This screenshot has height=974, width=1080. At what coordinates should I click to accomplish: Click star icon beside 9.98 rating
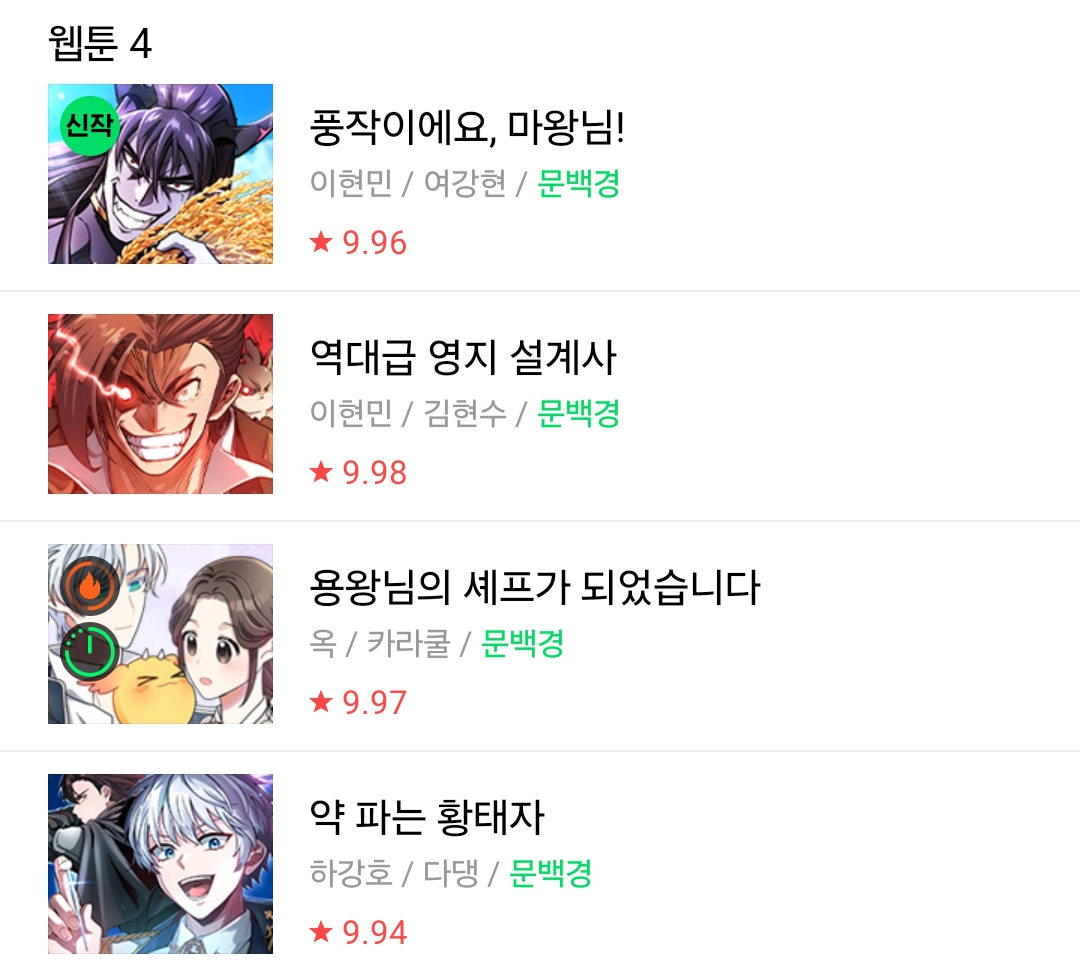coord(321,472)
